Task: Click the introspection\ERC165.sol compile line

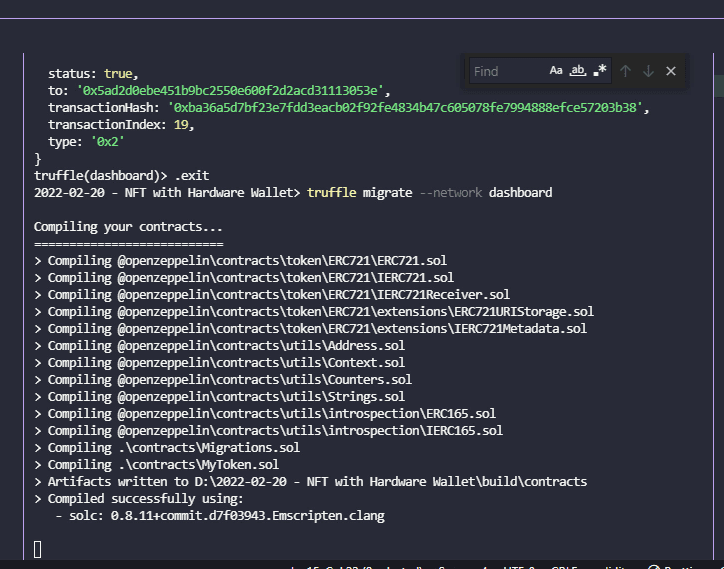Action: point(265,413)
